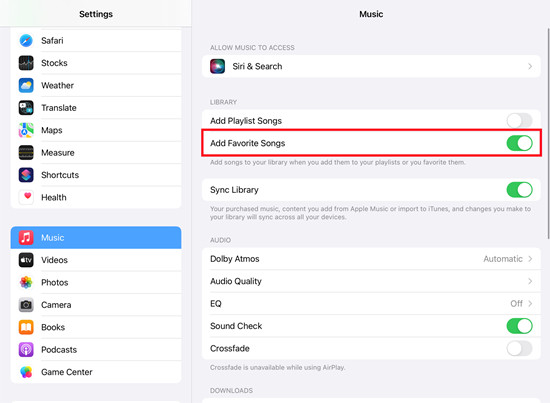Tap the EQ label
The width and height of the screenshot is (550, 403).
216,304
